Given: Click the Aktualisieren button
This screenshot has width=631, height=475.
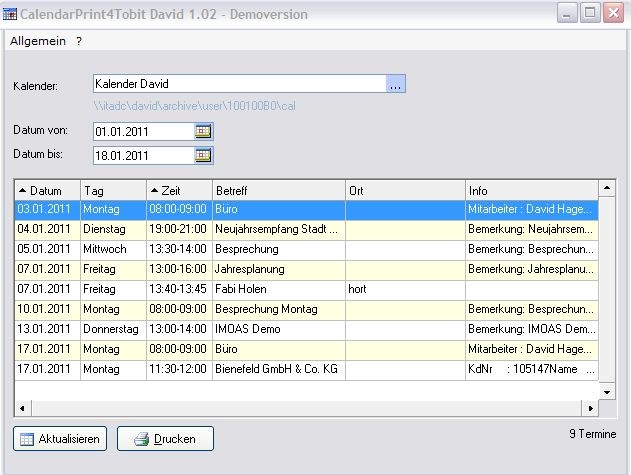Looking at the screenshot, I should point(60,439).
